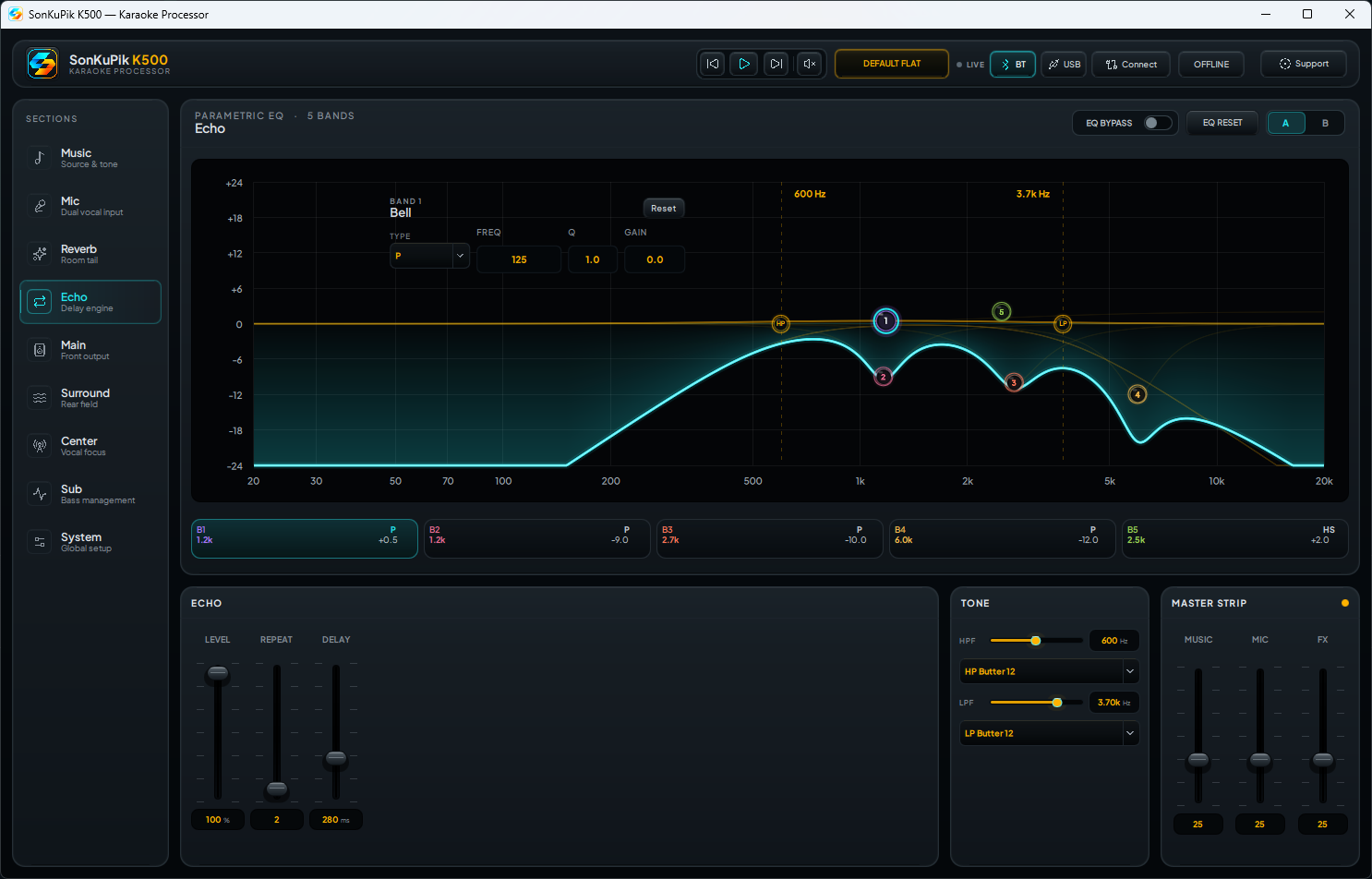Click the LPF frequency slider knob
The image size is (1372, 879).
[x=1057, y=703]
